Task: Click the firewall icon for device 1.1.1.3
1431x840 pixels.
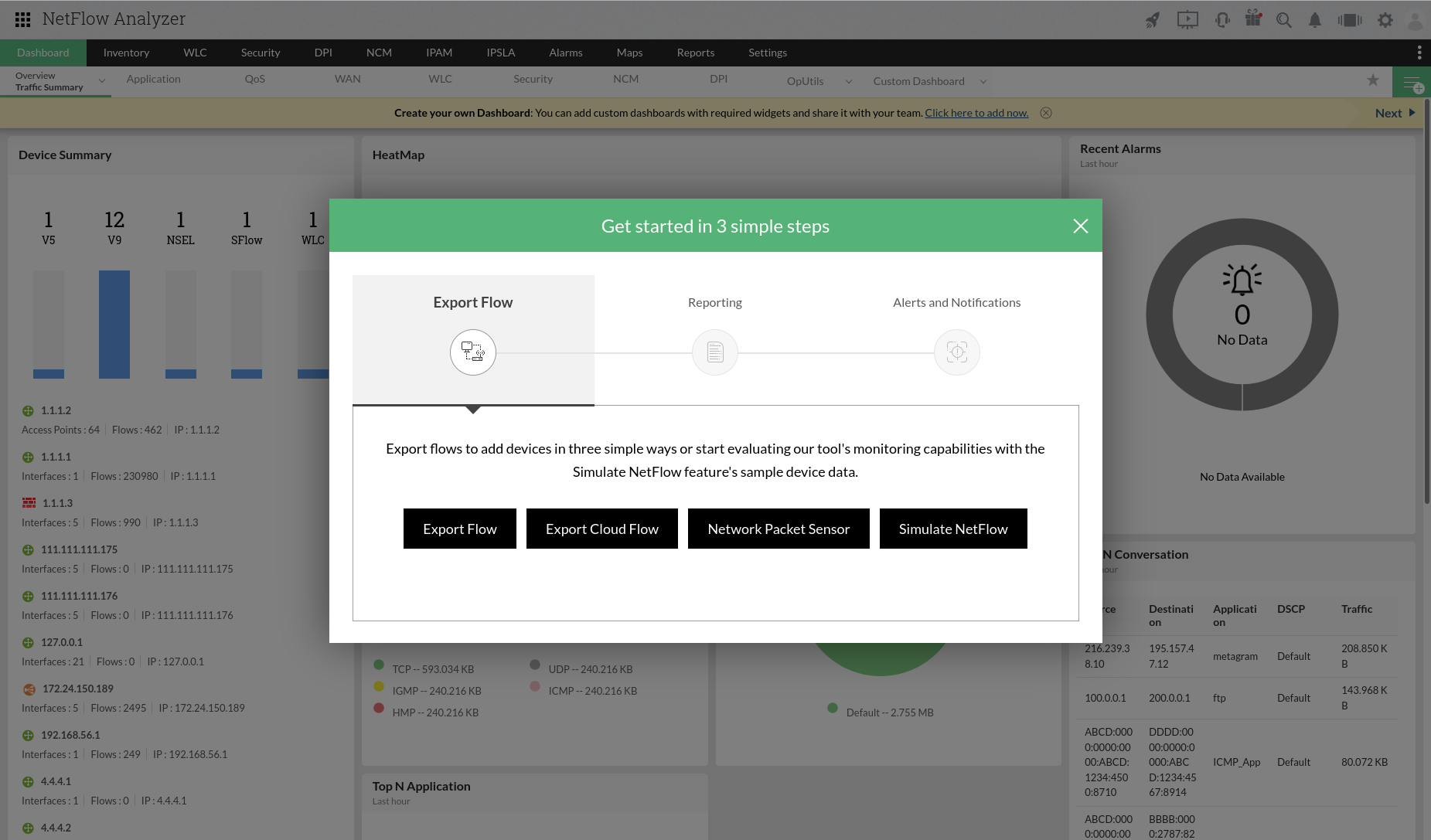Action: (x=29, y=503)
